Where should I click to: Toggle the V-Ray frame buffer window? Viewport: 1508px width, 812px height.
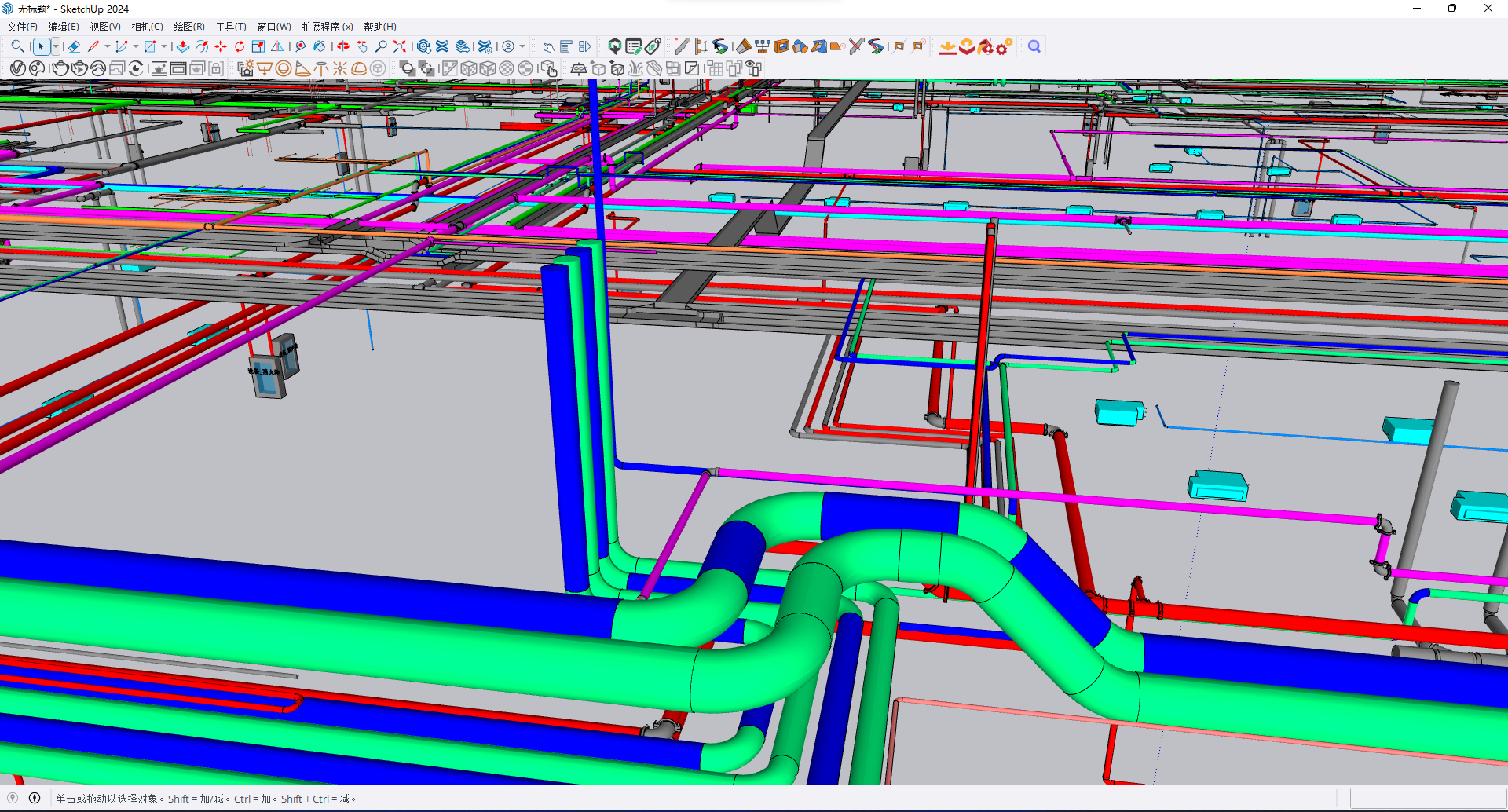coord(178,69)
